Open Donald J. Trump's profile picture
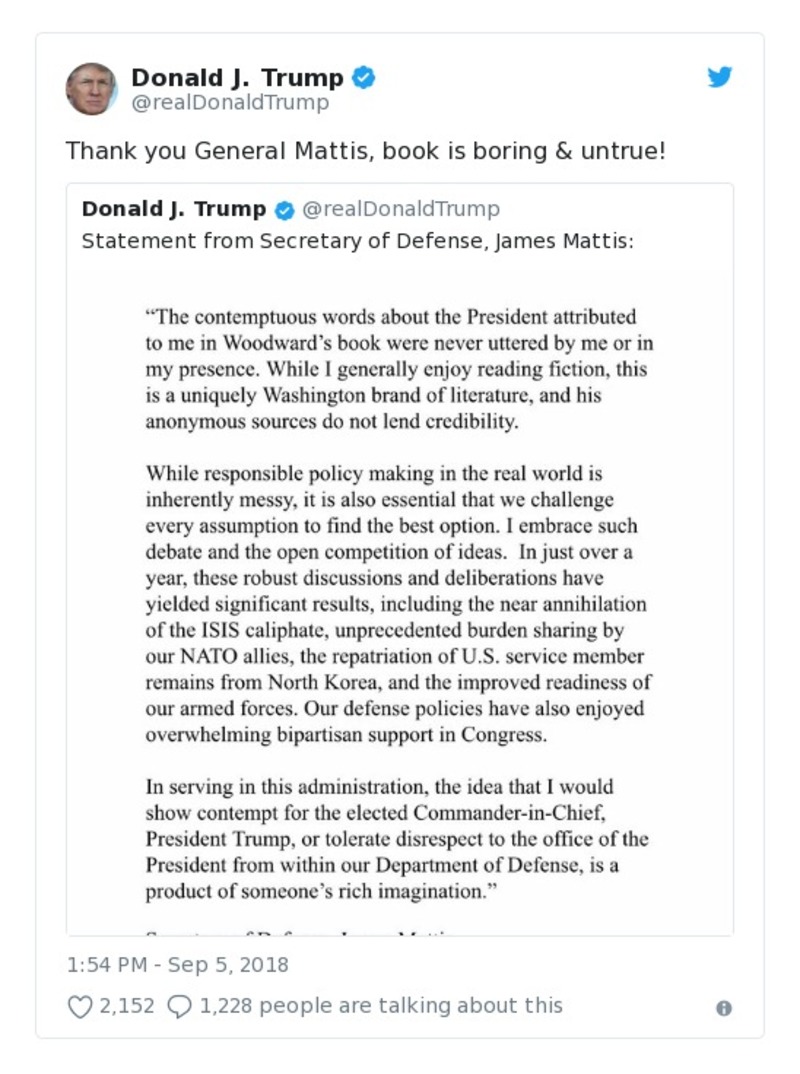800x1074 pixels. [x=93, y=86]
